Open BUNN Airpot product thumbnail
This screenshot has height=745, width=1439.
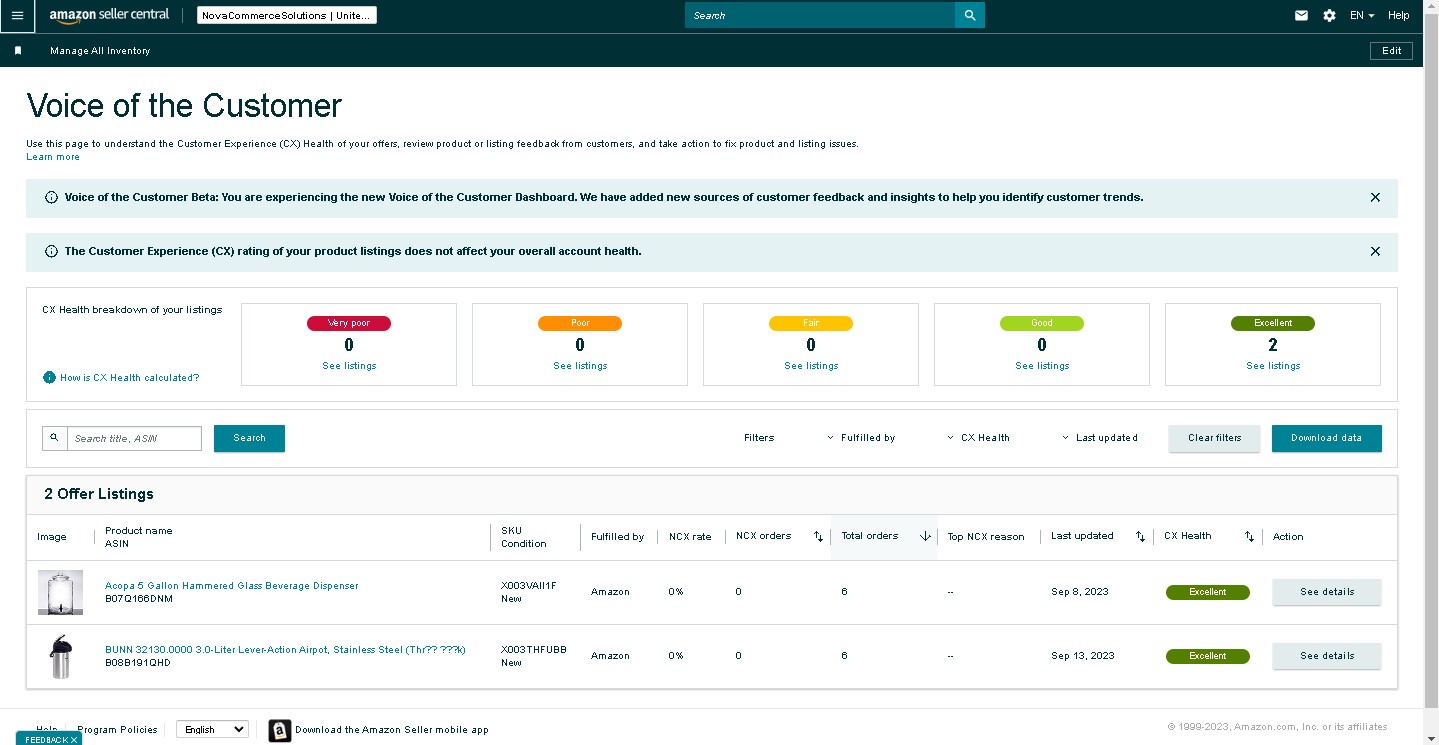(x=60, y=656)
